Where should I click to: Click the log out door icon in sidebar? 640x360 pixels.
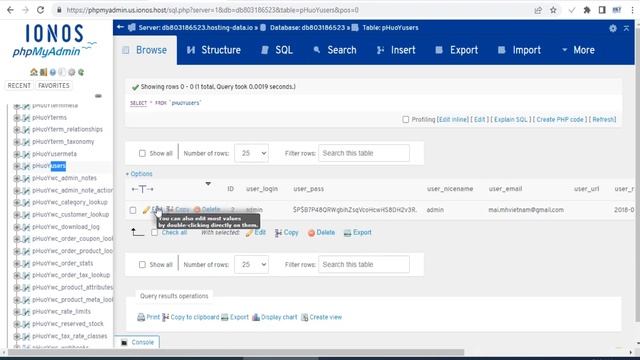(x=43, y=72)
